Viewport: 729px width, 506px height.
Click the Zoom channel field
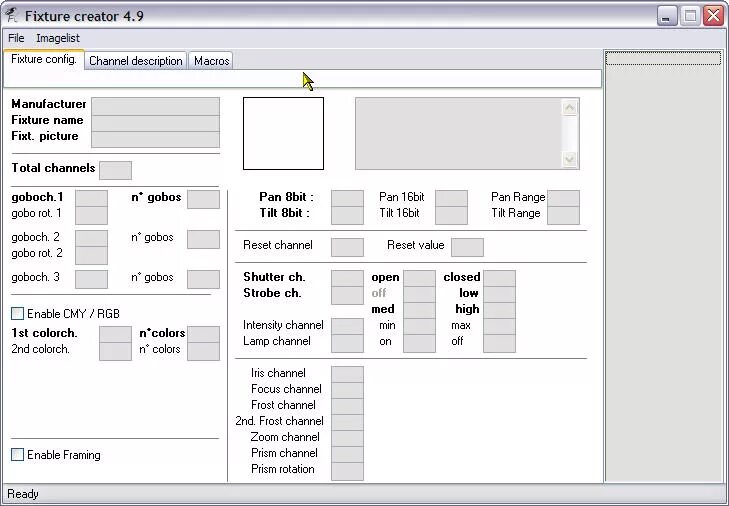[x=347, y=439]
